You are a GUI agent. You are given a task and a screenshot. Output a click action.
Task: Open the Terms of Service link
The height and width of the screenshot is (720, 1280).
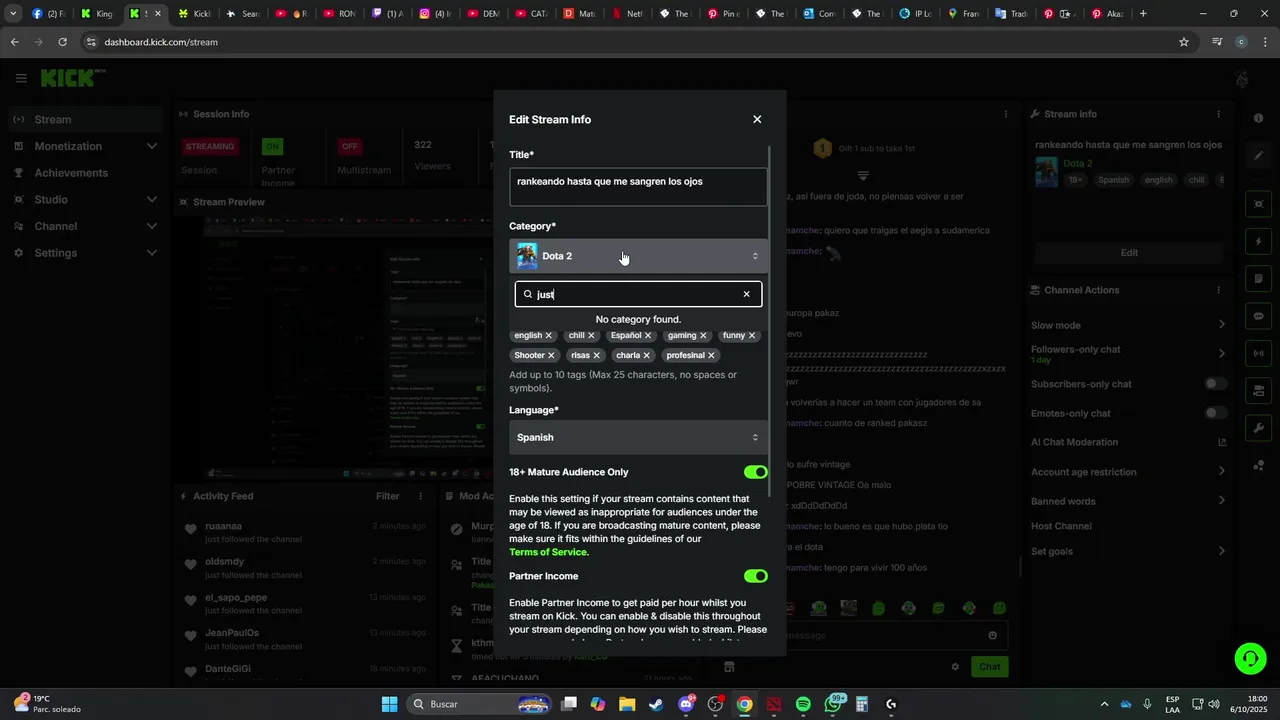[549, 552]
